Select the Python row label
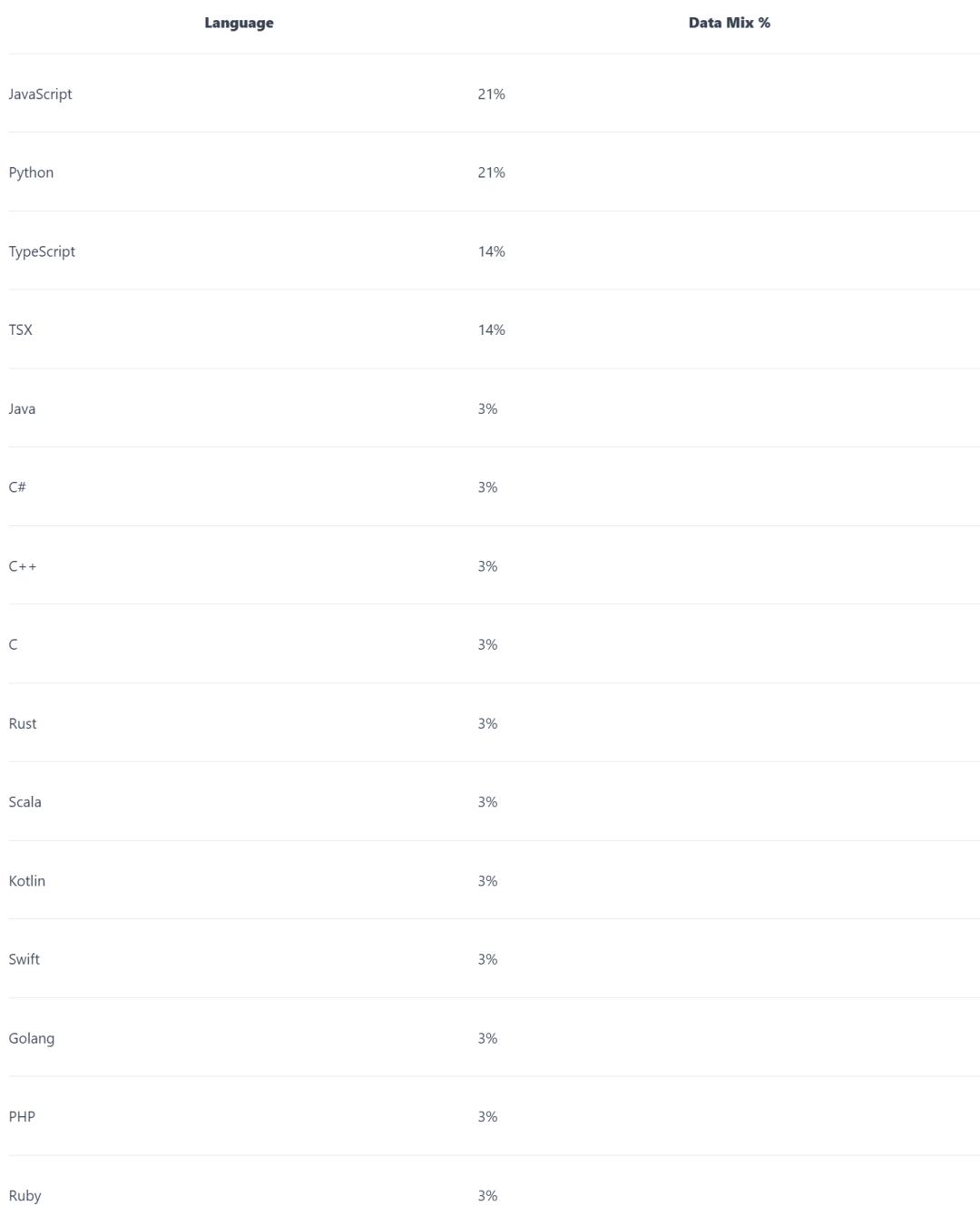980x1216 pixels. point(32,172)
